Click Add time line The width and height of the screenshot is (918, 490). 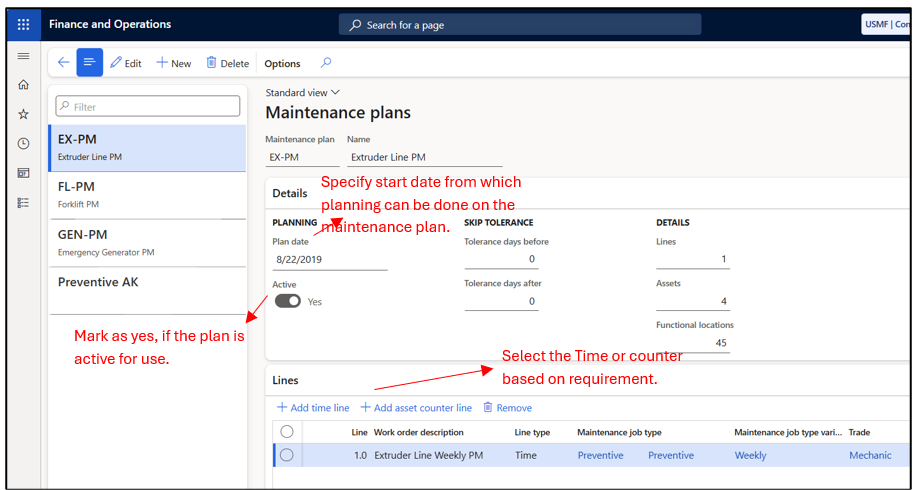(x=313, y=408)
